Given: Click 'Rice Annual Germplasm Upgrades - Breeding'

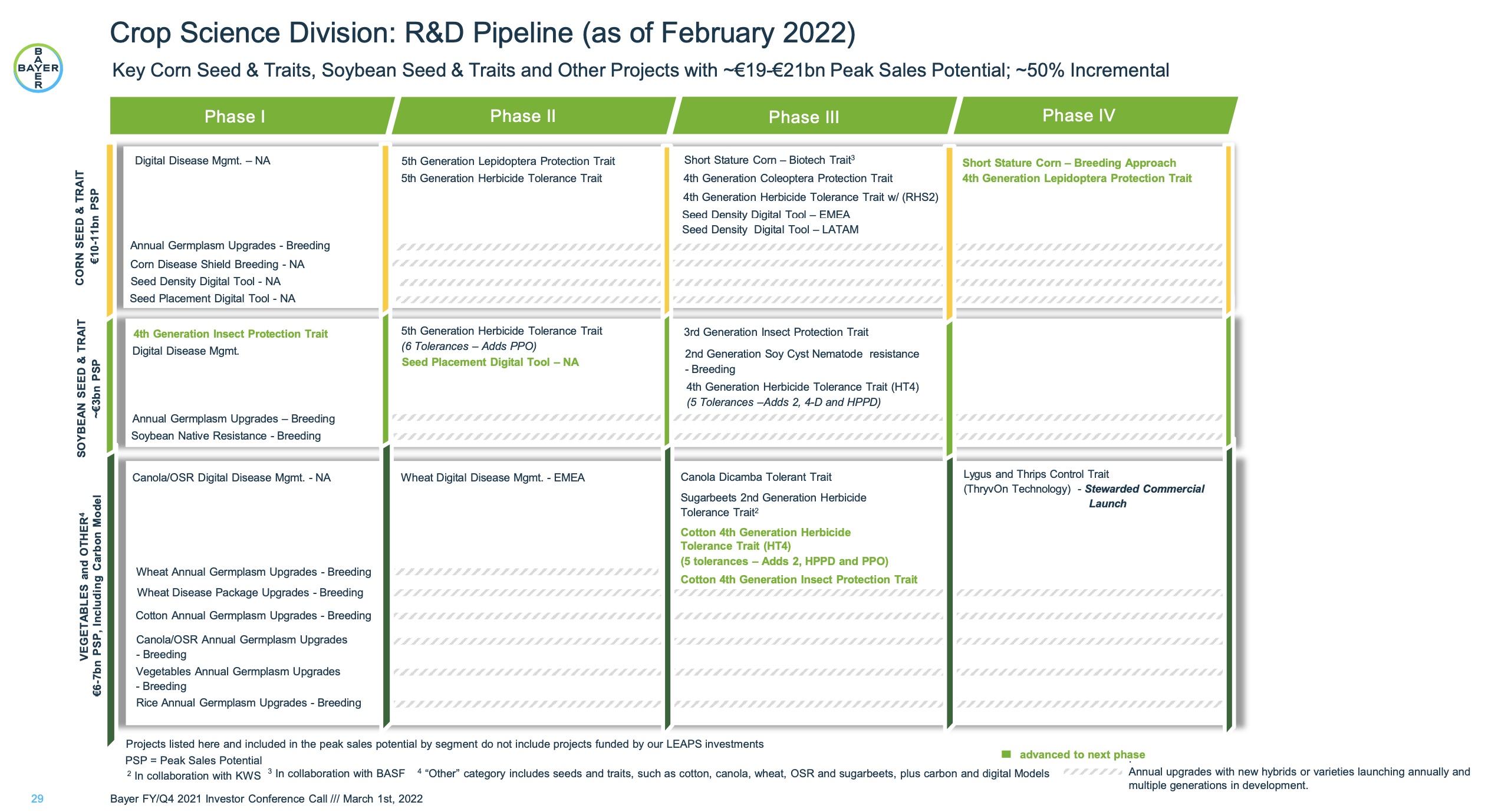Looking at the screenshot, I should click(248, 702).
